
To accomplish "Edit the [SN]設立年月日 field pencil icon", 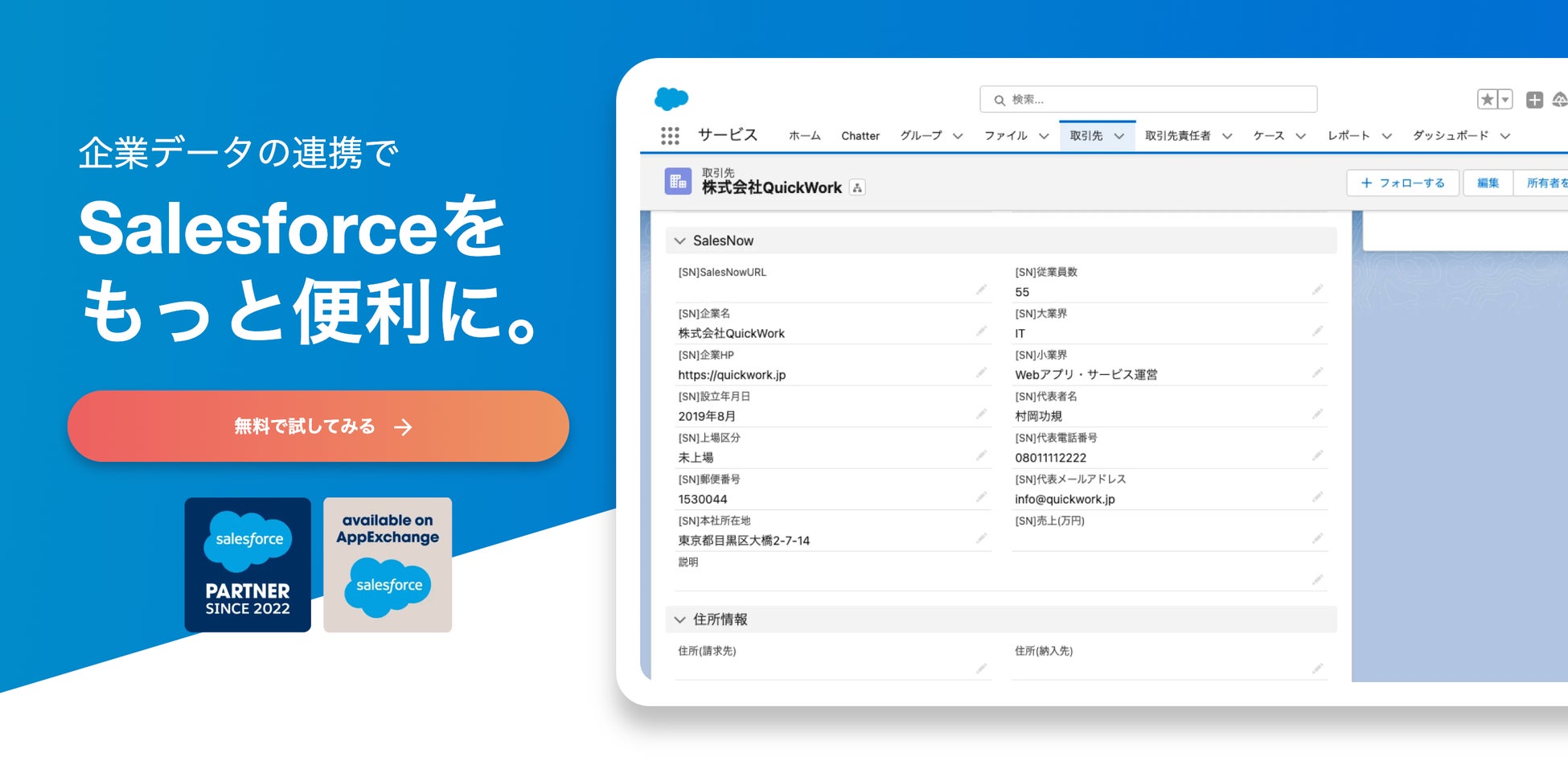I will coord(981,414).
